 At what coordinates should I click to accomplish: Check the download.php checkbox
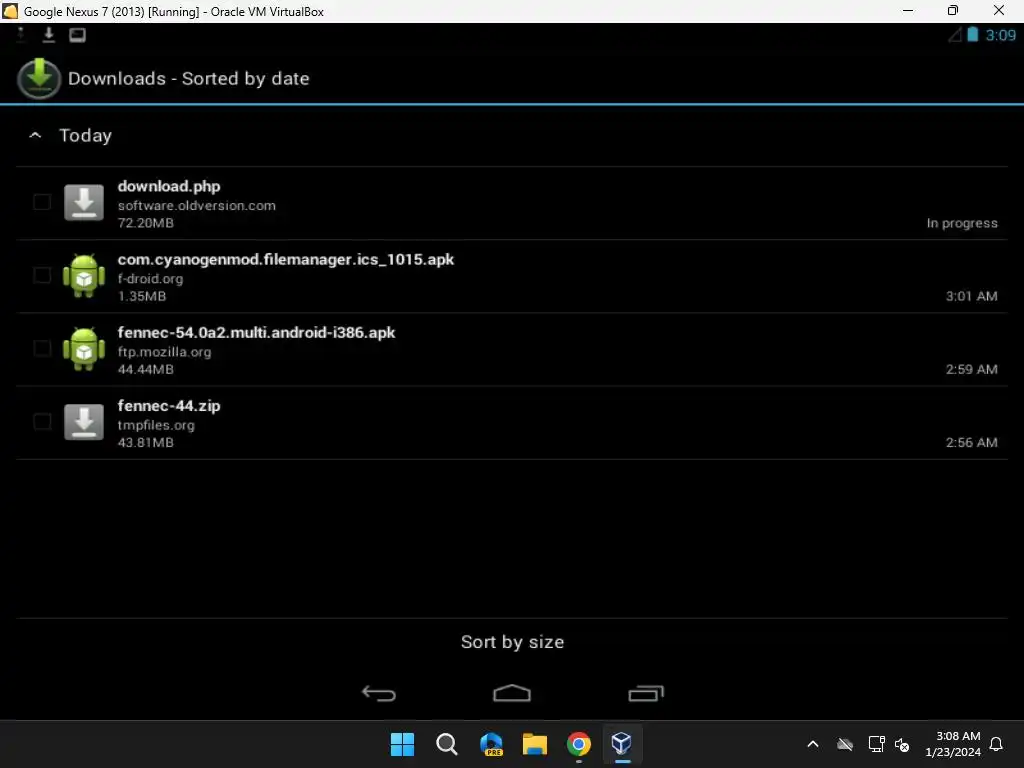pyautogui.click(x=42, y=202)
